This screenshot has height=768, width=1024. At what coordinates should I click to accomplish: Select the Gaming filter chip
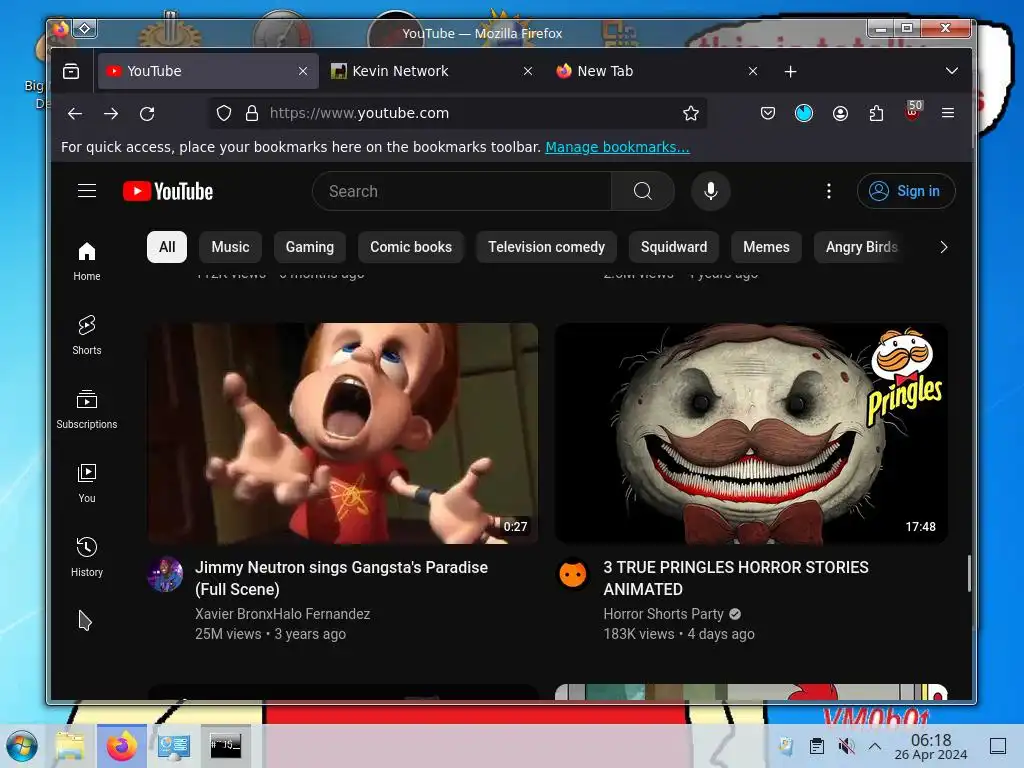310,247
